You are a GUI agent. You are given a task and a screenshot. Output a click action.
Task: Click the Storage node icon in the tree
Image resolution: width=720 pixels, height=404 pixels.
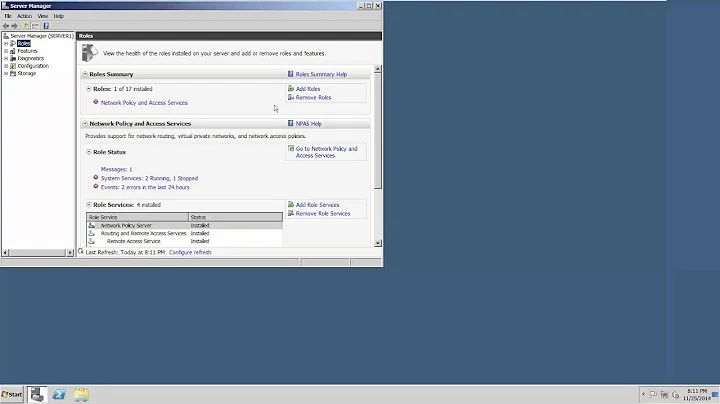(x=13, y=73)
